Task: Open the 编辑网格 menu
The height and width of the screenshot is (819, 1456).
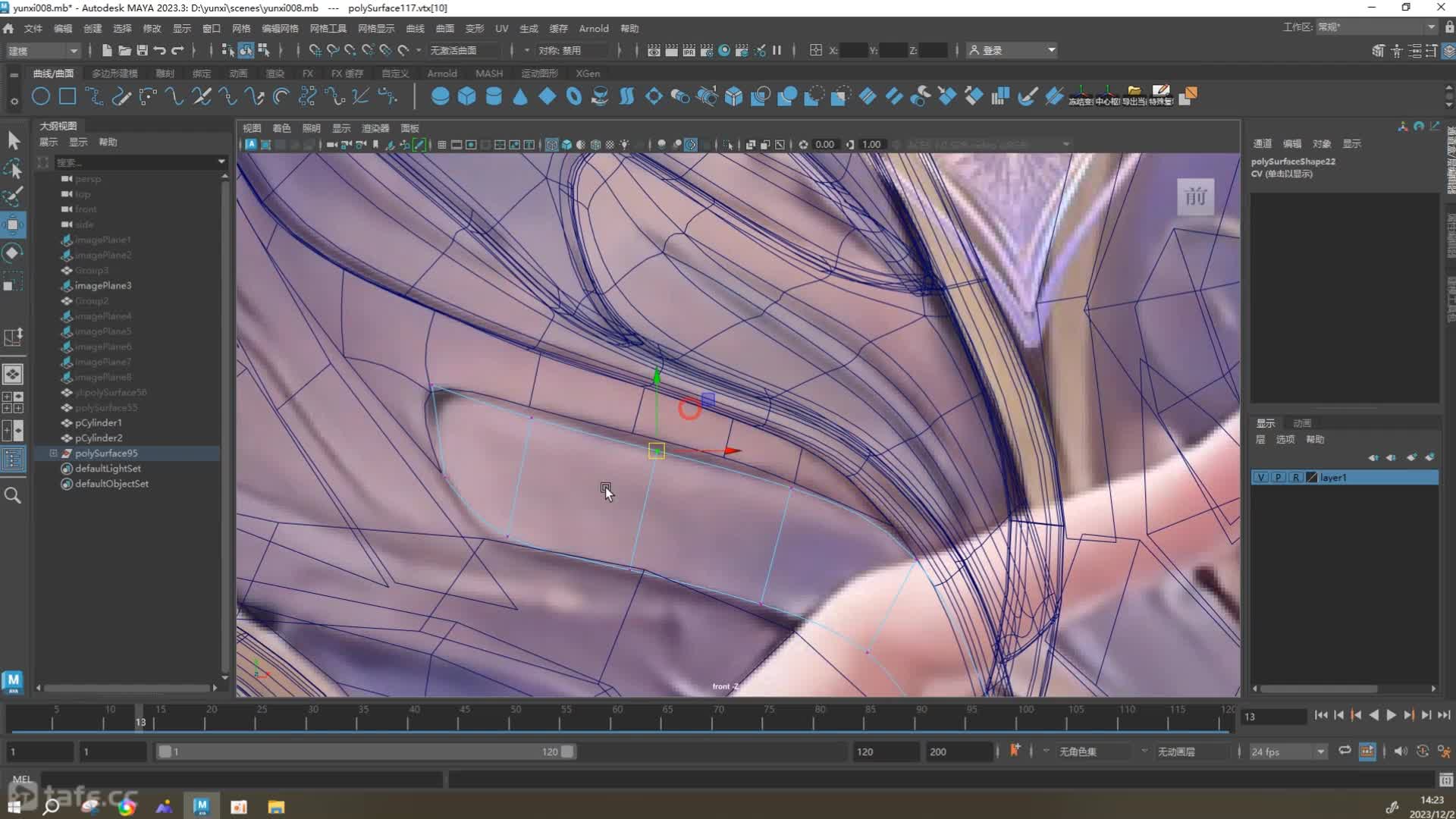Action: pos(280,28)
